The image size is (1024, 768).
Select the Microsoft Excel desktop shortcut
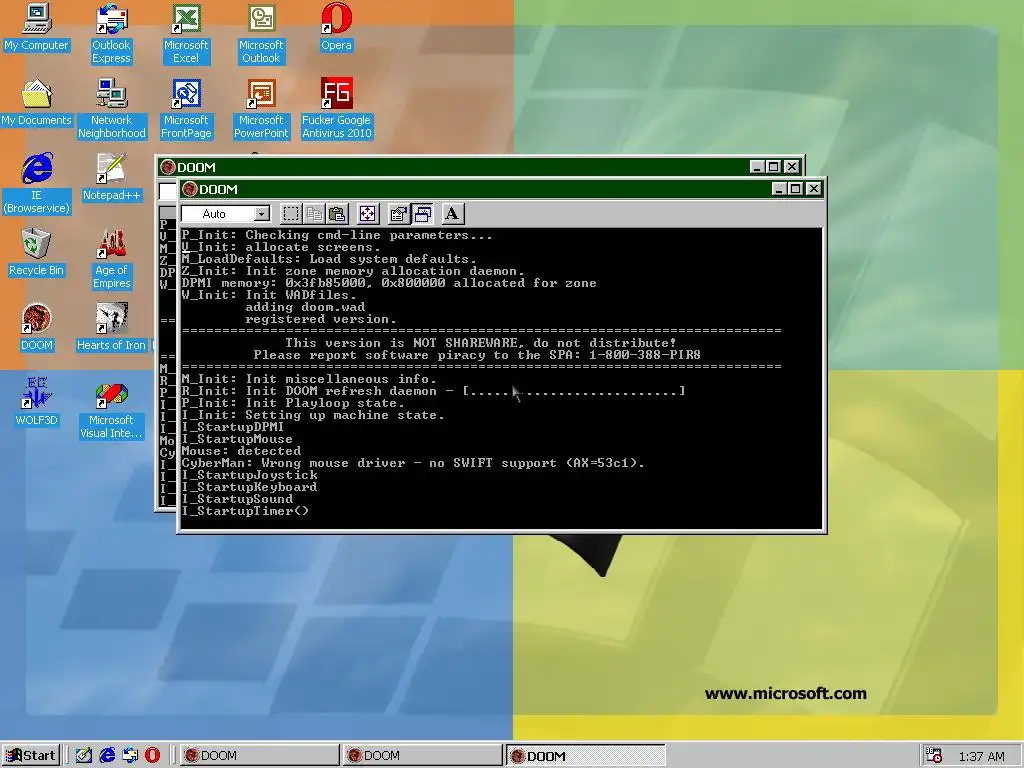point(186,34)
